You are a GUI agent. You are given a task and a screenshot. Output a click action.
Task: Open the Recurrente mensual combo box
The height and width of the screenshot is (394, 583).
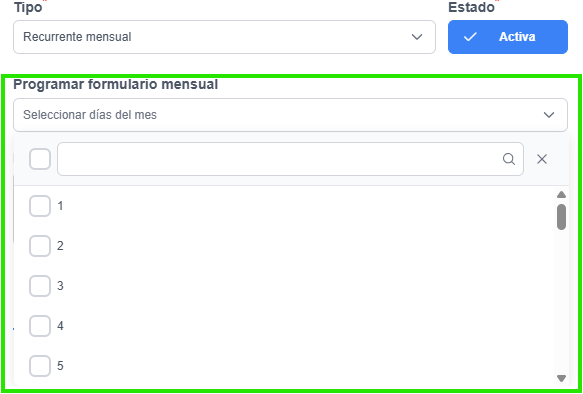pyautogui.click(x=224, y=37)
